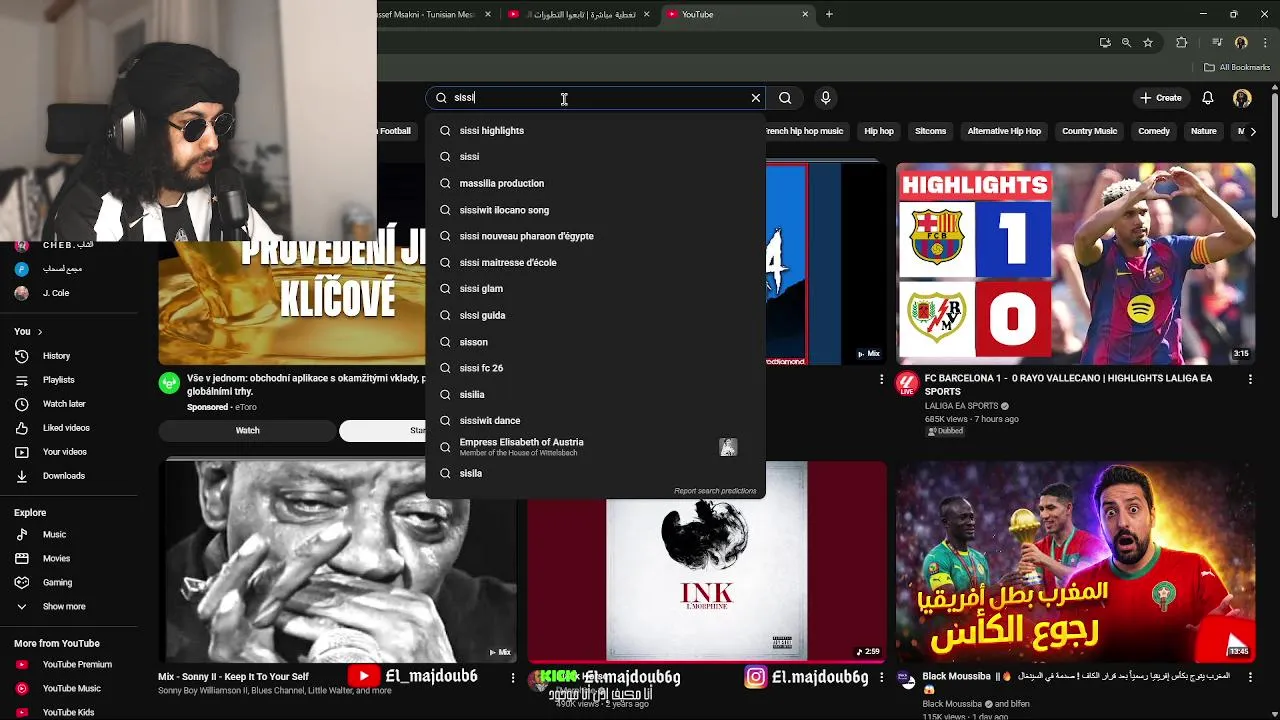Open Chrome three-dot menu
1280x720 pixels.
(1264, 43)
